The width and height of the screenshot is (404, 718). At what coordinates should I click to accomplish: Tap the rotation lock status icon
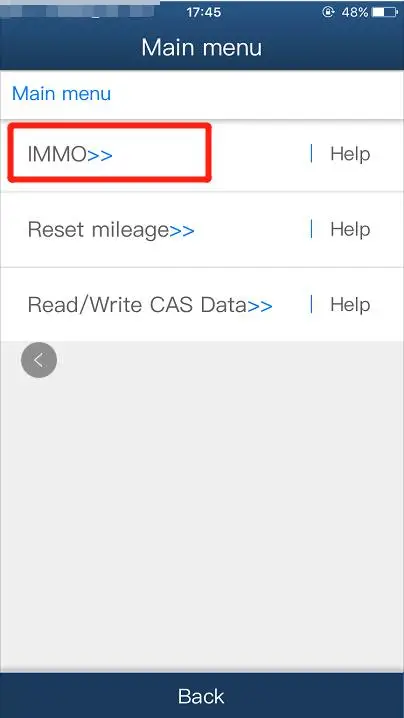point(328,12)
